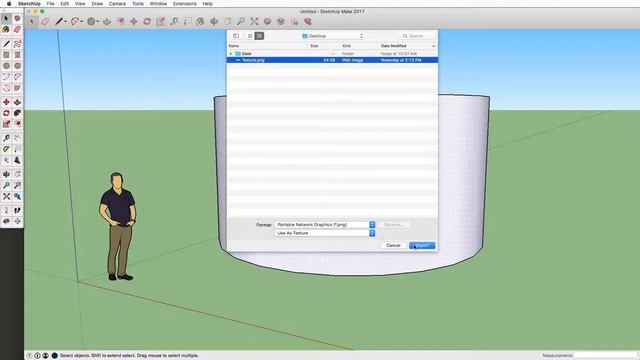
Task: Open Line tool dropdown arrow in toolbar
Action: click(x=66, y=21)
